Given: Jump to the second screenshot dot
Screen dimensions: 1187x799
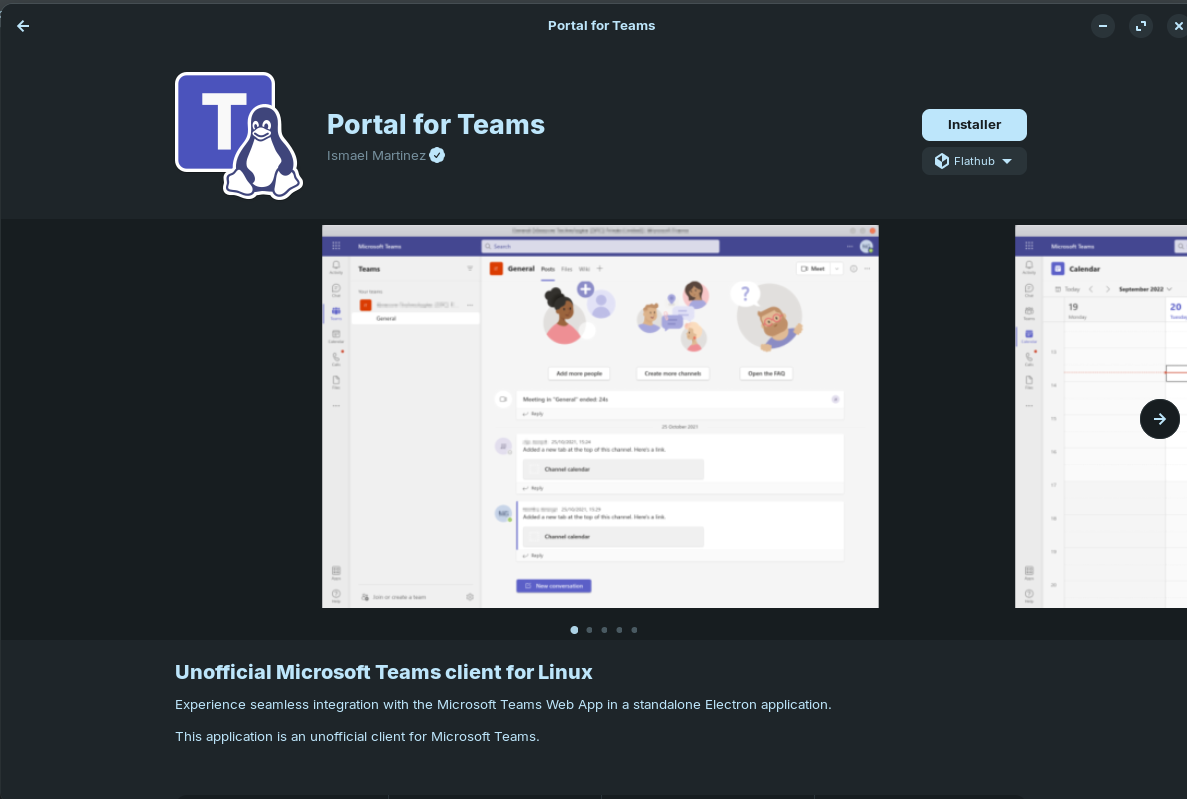Looking at the screenshot, I should pos(589,630).
